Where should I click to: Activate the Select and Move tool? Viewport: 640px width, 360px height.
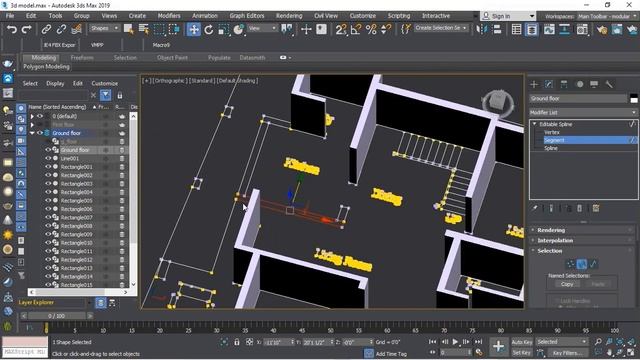click(x=193, y=29)
